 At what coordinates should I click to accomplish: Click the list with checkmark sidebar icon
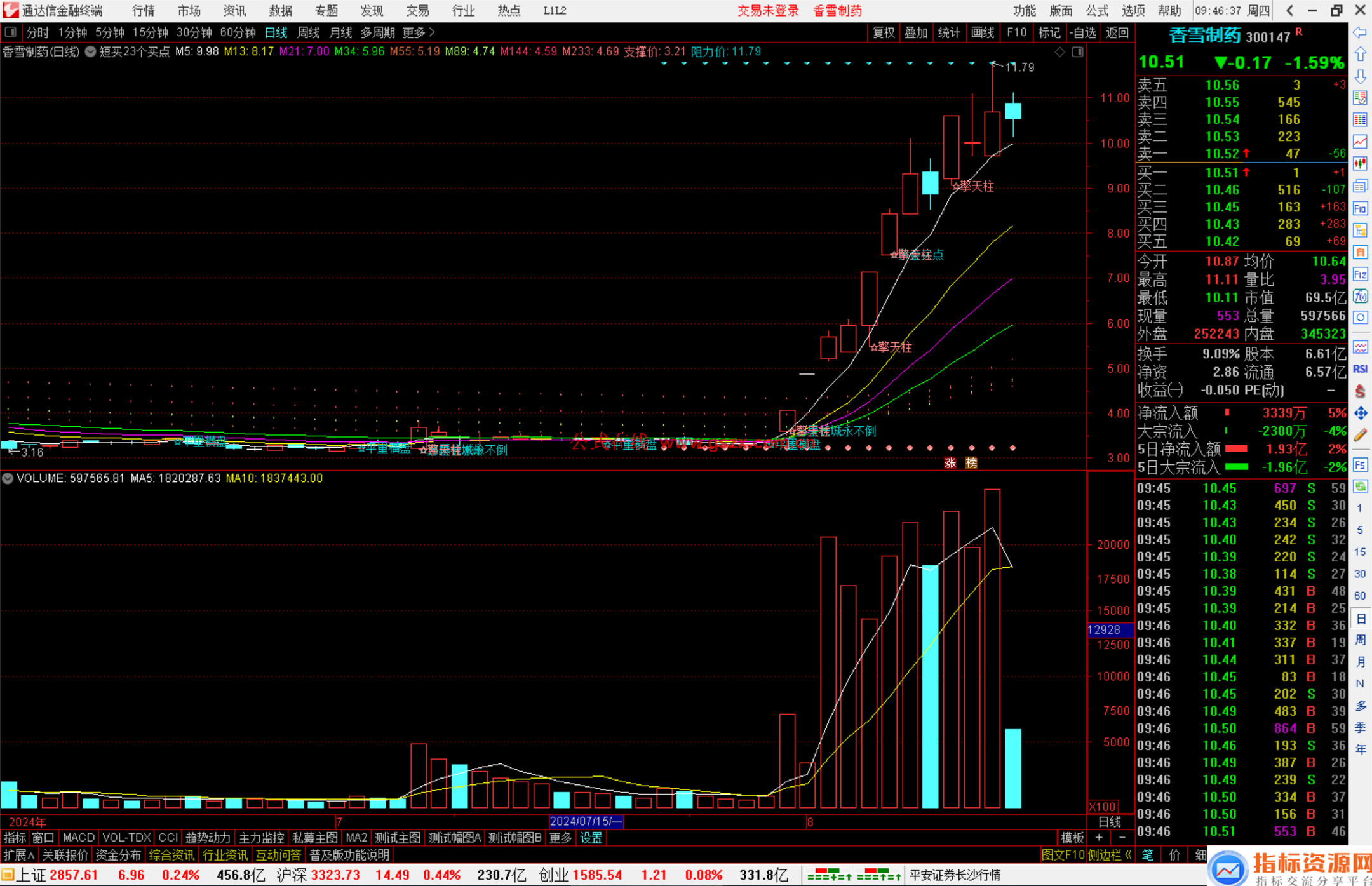tap(1360, 98)
